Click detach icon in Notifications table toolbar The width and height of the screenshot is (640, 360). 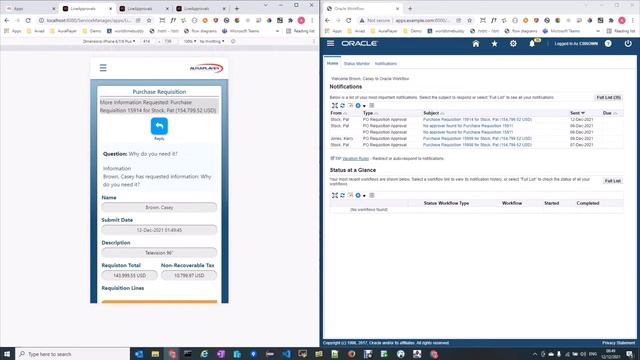335,106
